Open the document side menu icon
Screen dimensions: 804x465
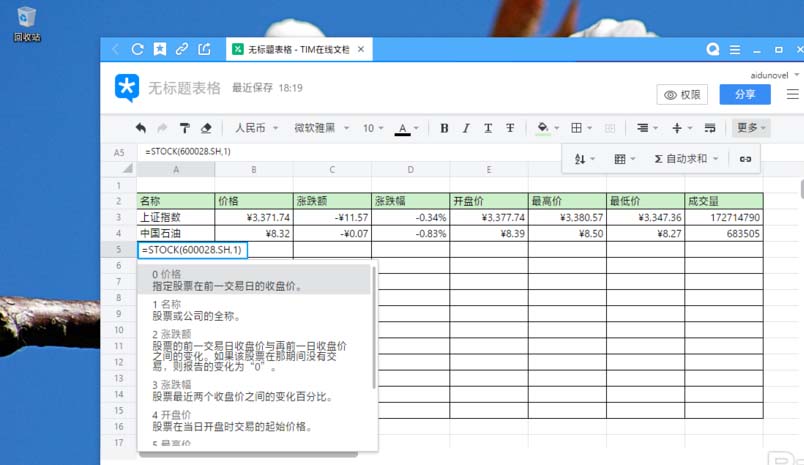[x=792, y=94]
